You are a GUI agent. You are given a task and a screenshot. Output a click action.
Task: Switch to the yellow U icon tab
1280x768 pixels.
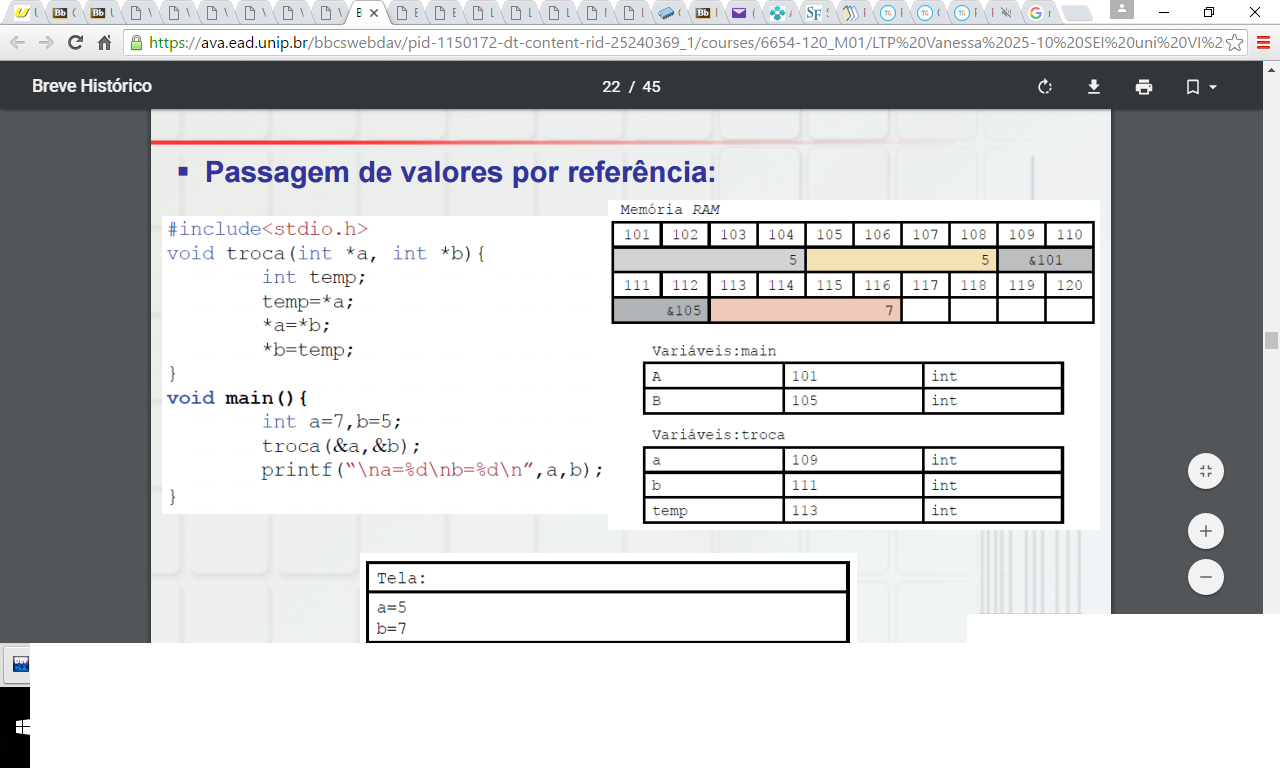coord(25,13)
